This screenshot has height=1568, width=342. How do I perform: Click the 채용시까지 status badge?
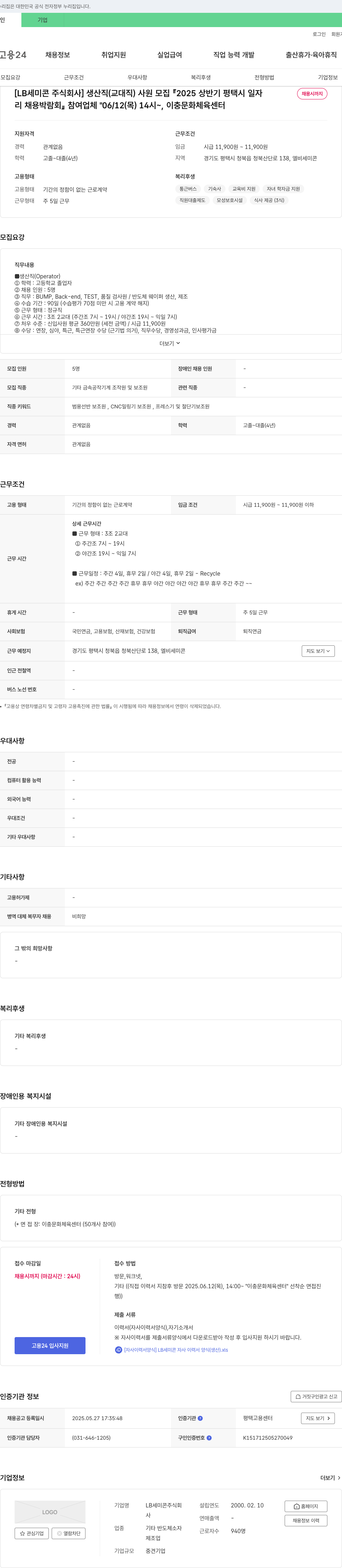[312, 94]
